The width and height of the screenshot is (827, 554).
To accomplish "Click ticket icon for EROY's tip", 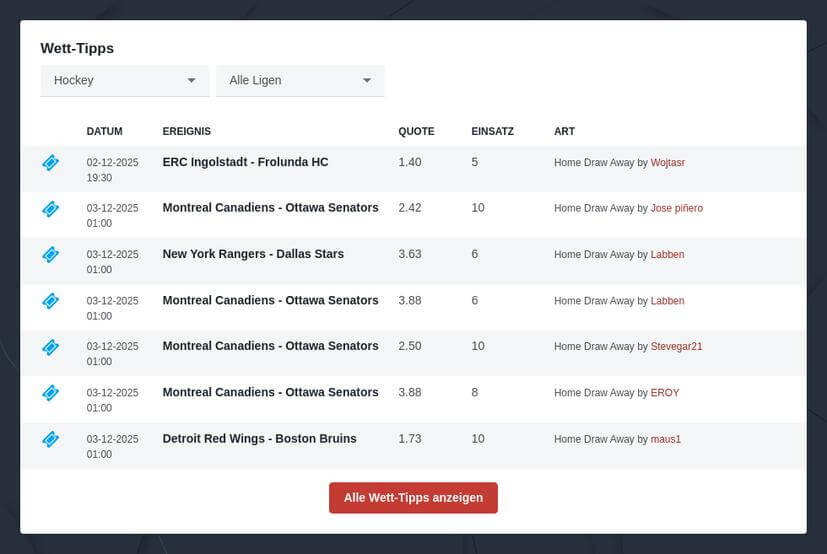I will tap(51, 393).
